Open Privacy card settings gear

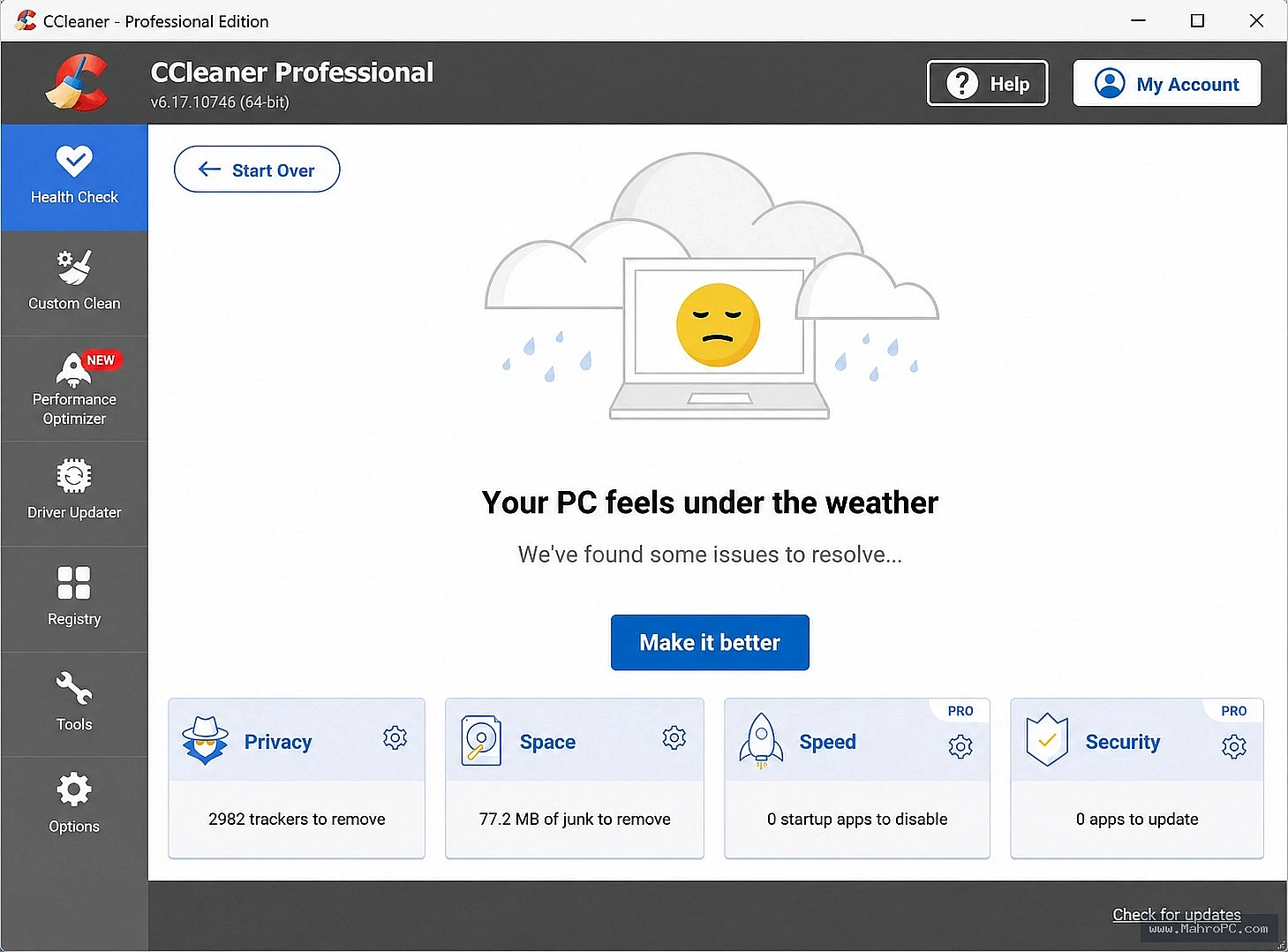(395, 737)
